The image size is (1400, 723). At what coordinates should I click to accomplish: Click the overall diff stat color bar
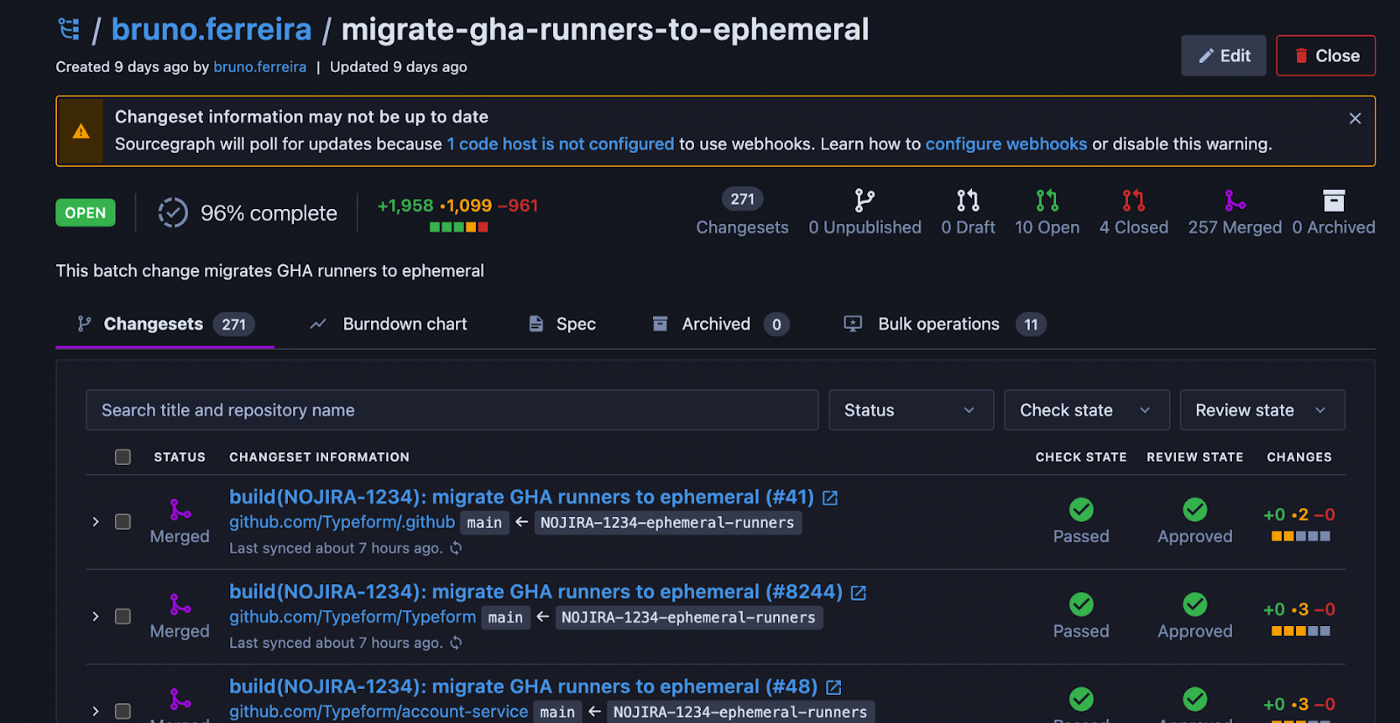pyautogui.click(x=459, y=227)
